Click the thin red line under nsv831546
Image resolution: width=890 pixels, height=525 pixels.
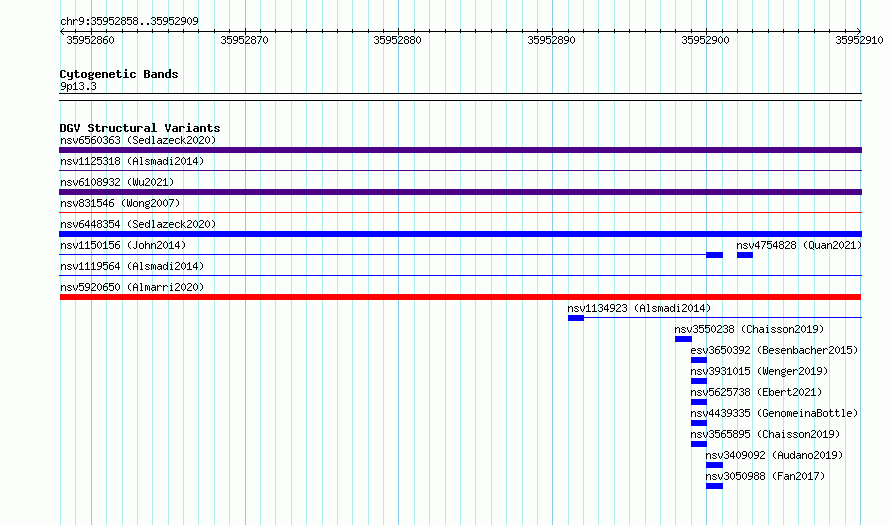point(460,213)
